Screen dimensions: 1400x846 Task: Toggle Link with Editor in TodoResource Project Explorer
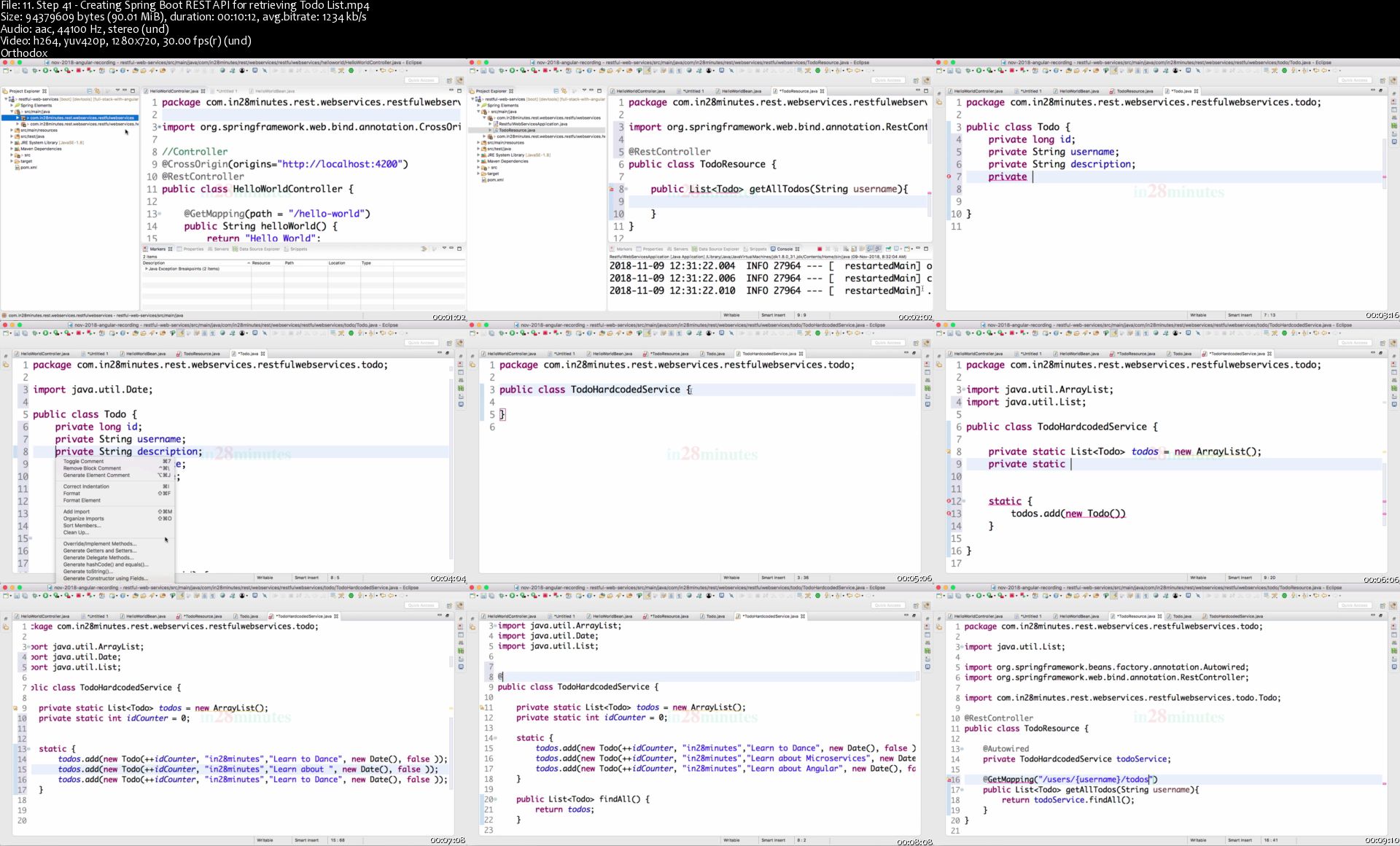[x=564, y=91]
